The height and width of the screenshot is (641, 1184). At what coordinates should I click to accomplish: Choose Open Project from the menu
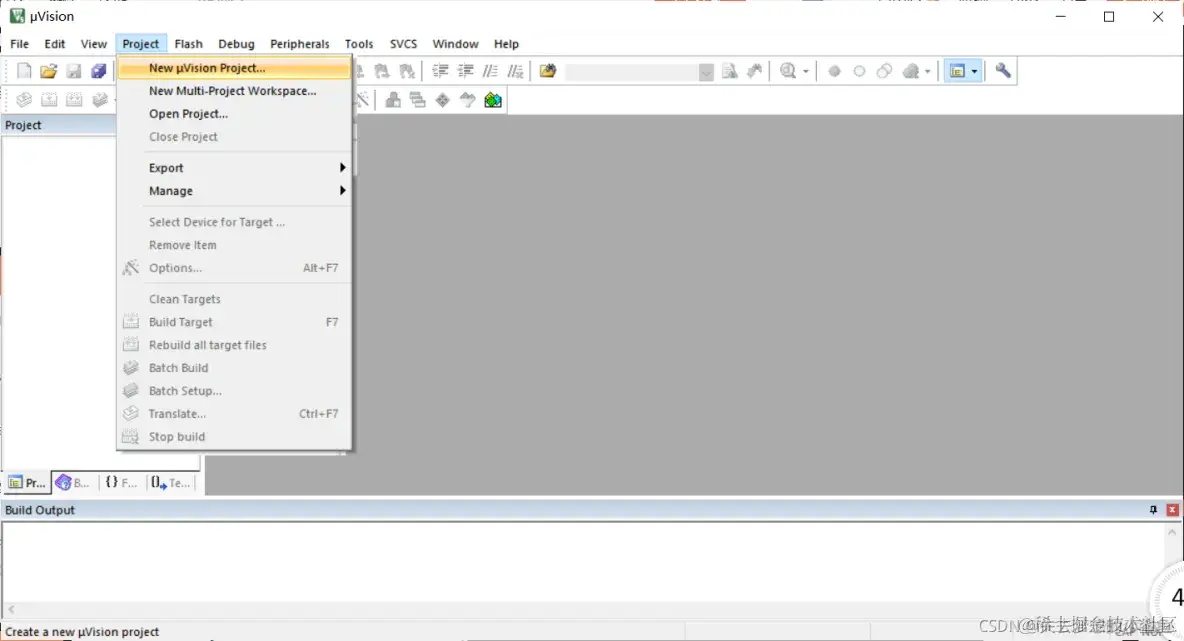[235, 114]
